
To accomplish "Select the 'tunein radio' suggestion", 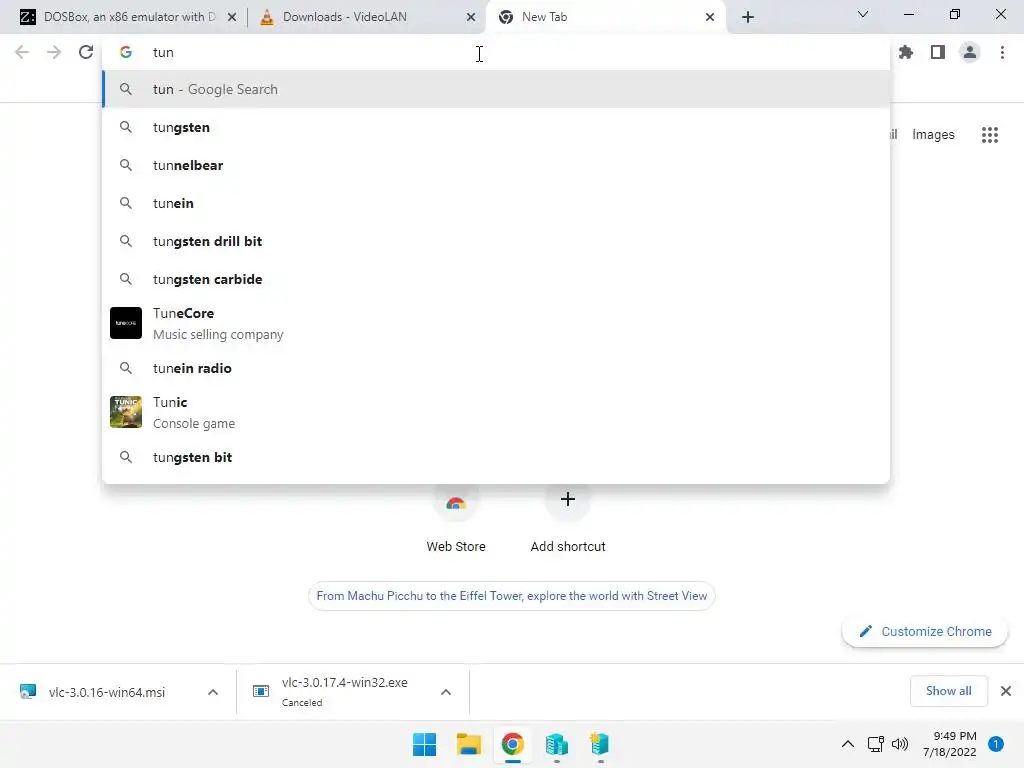I will pos(496,368).
